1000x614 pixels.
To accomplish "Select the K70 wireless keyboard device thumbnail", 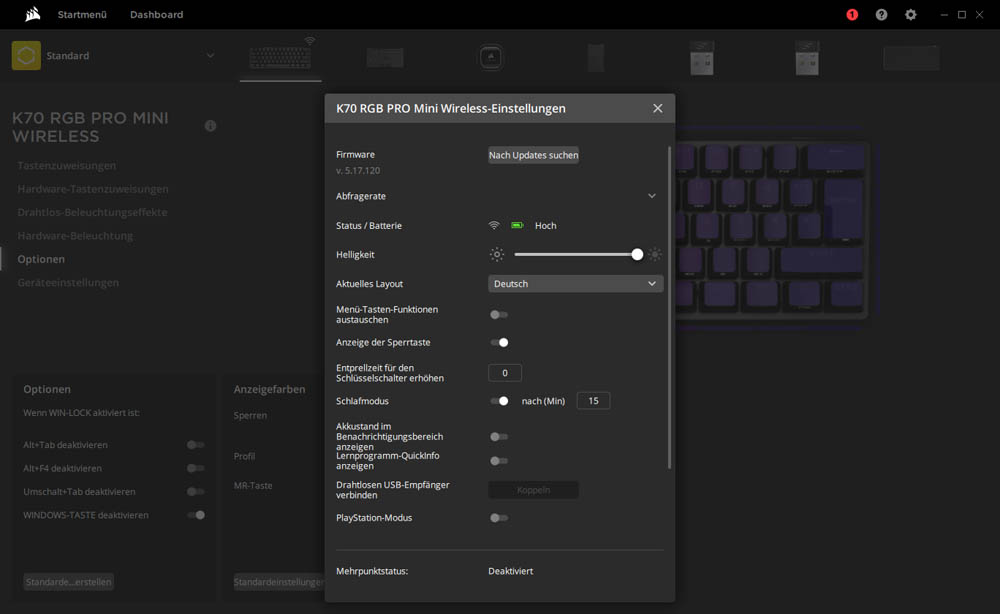I will (281, 57).
